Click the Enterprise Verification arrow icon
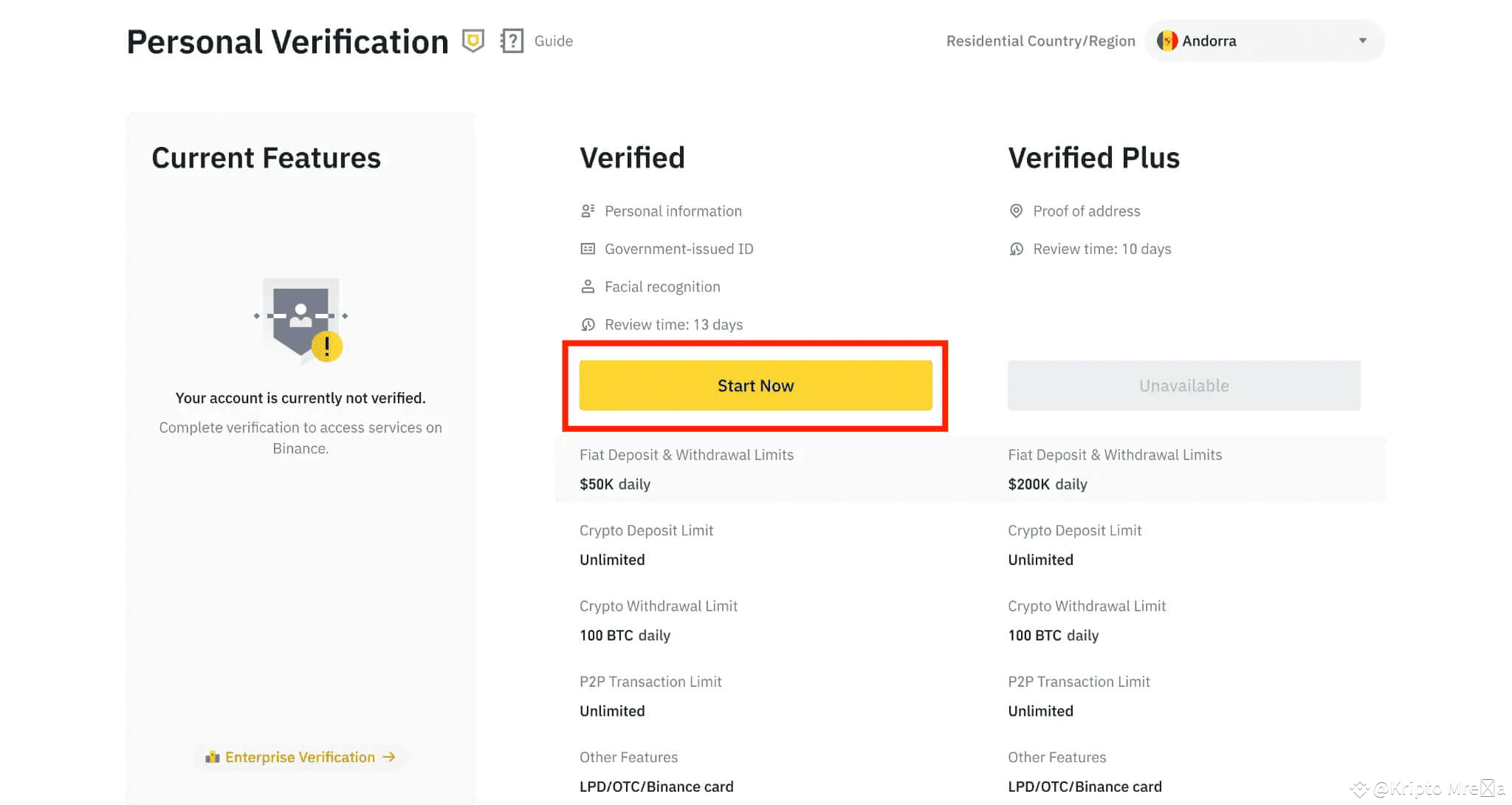 389,757
